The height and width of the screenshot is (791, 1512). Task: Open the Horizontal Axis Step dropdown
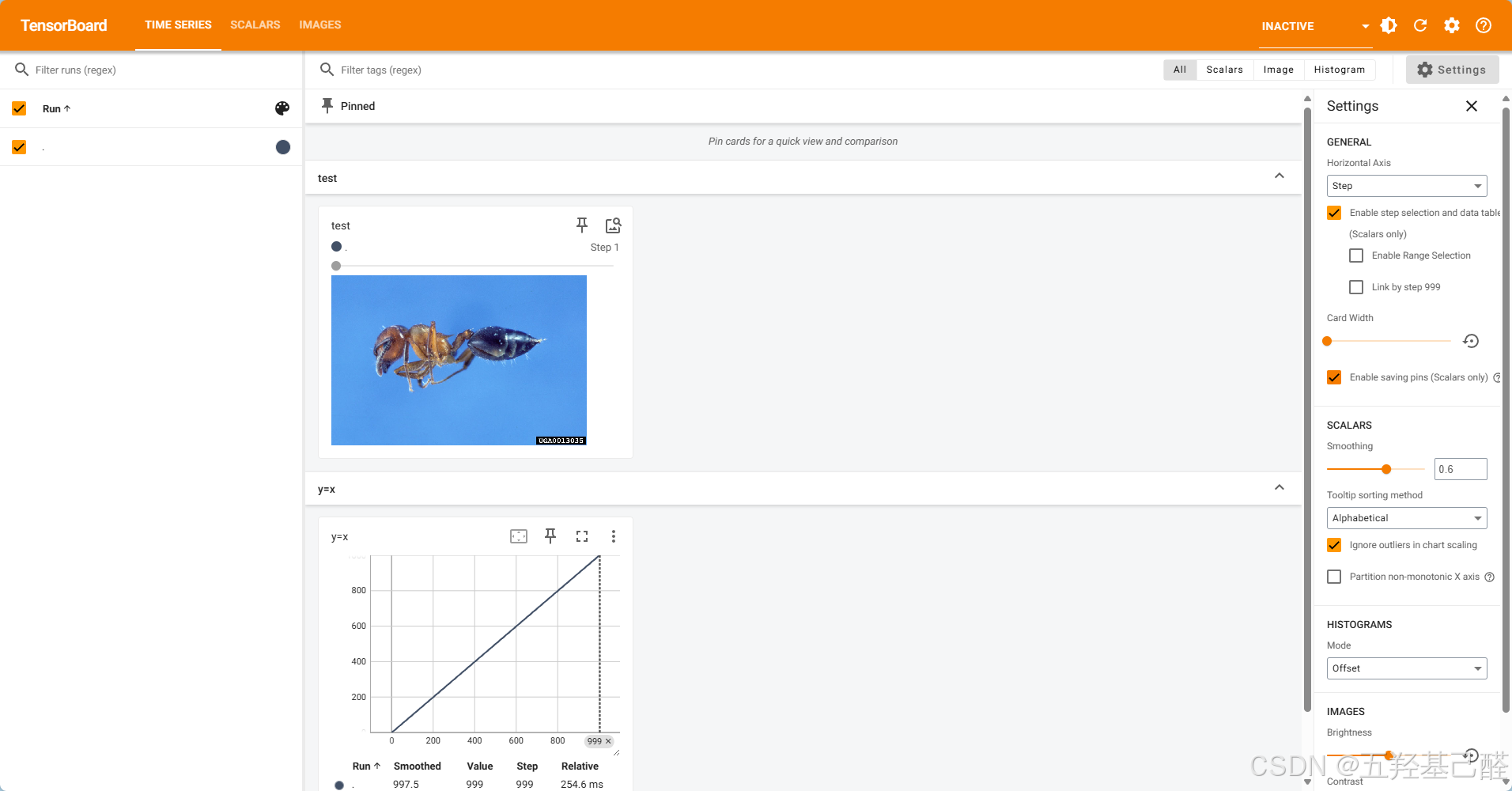tap(1407, 186)
